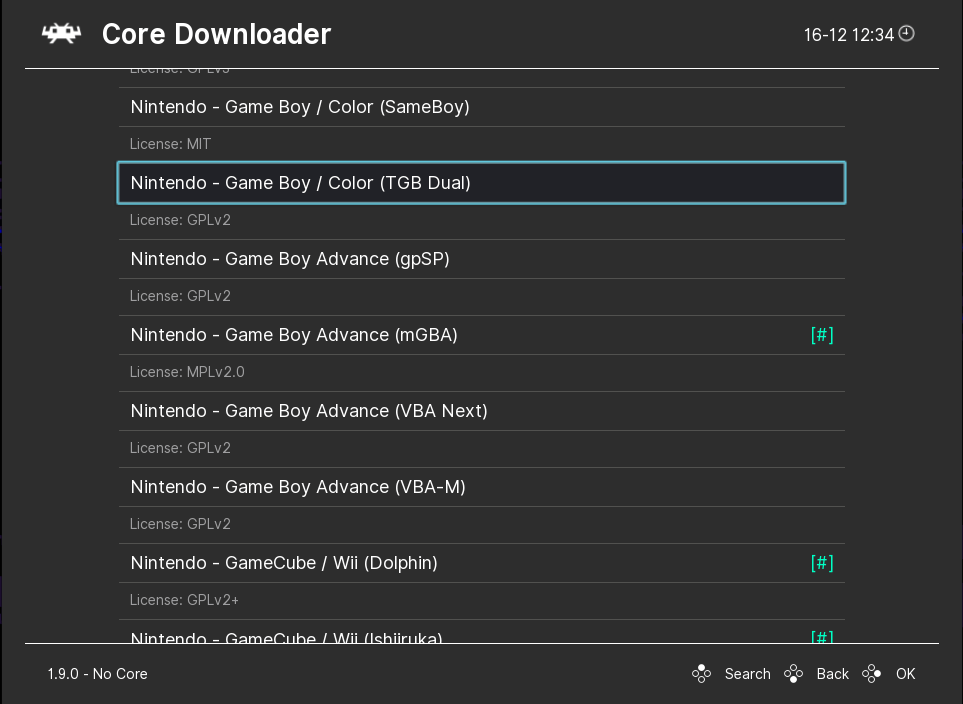Click the OK gamepad button icon

[871, 674]
